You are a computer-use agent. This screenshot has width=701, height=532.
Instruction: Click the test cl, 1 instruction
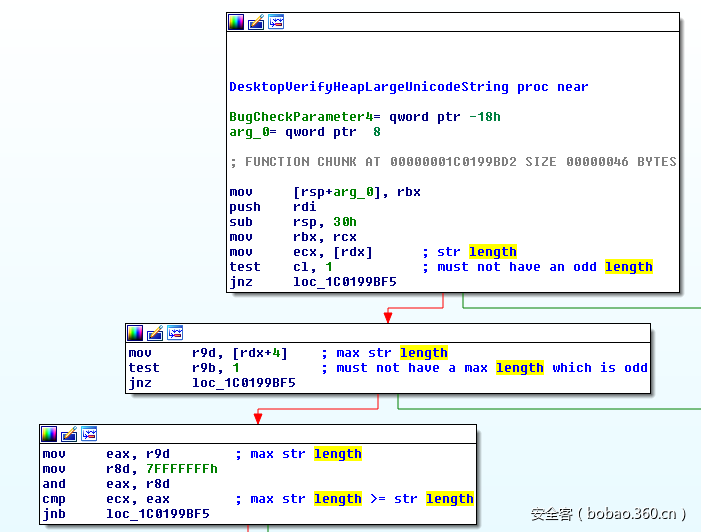click(281, 267)
